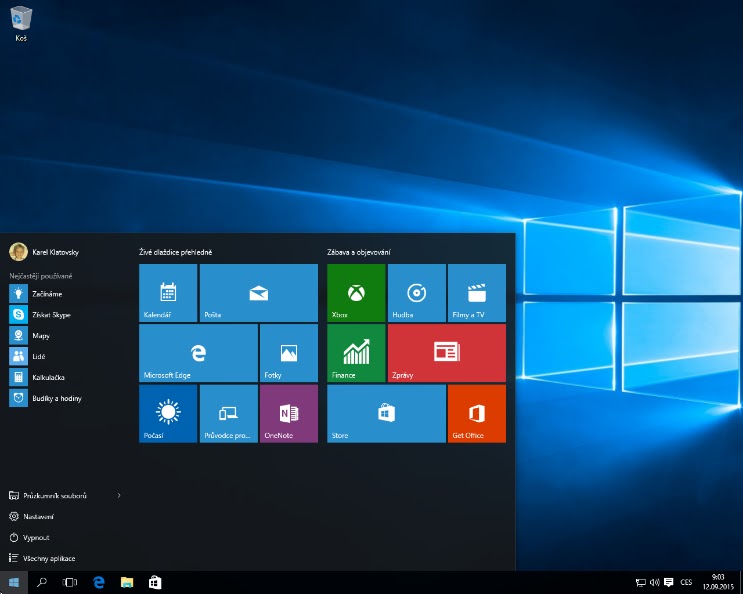Open File Explorer from the taskbar
This screenshot has height=594, width=743.
[x=127, y=582]
